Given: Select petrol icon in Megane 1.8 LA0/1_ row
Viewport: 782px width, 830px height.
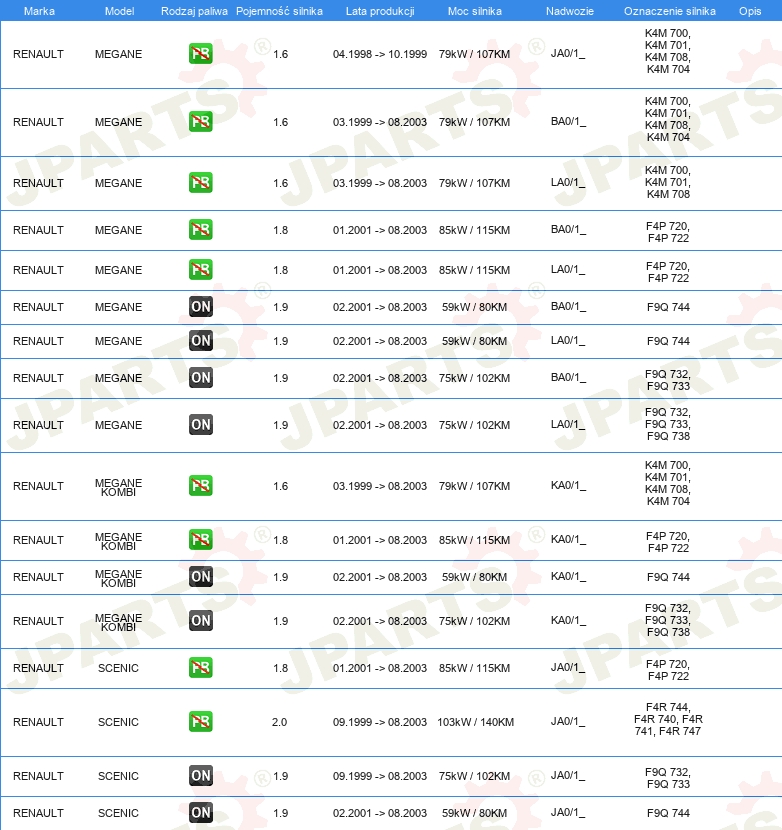Looking at the screenshot, I should point(201,269).
